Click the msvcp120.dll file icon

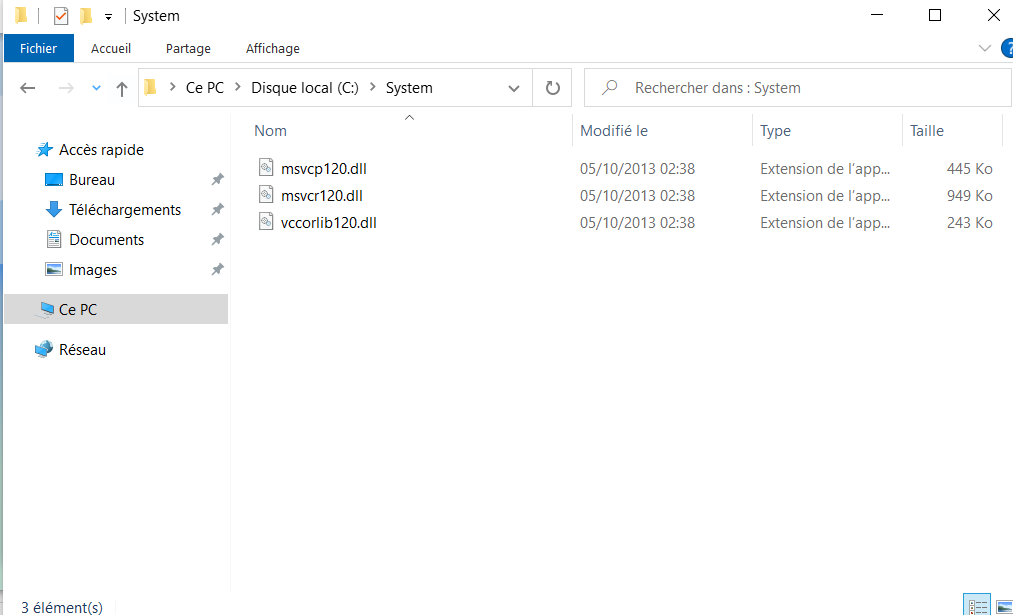pos(265,168)
